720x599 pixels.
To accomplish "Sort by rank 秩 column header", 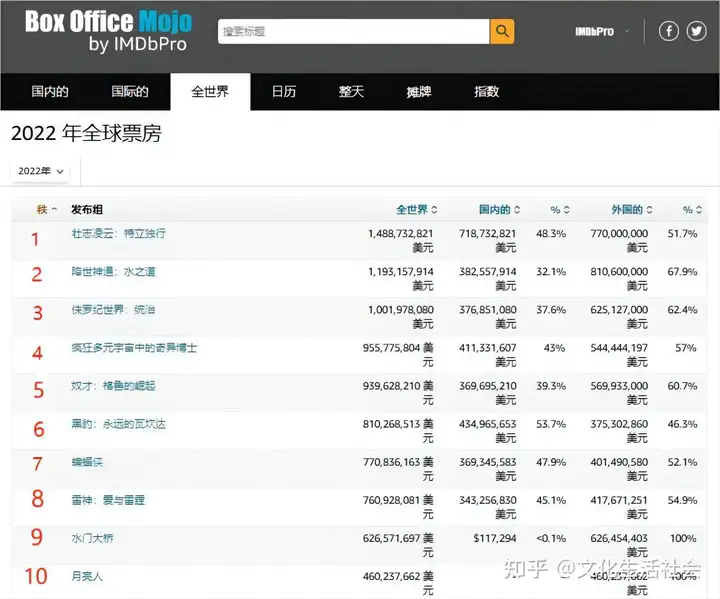I will click(47, 210).
